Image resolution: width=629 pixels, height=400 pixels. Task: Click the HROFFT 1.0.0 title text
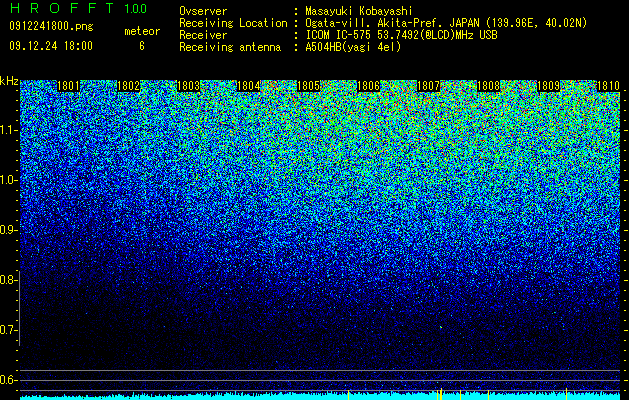pyautogui.click(x=78, y=8)
